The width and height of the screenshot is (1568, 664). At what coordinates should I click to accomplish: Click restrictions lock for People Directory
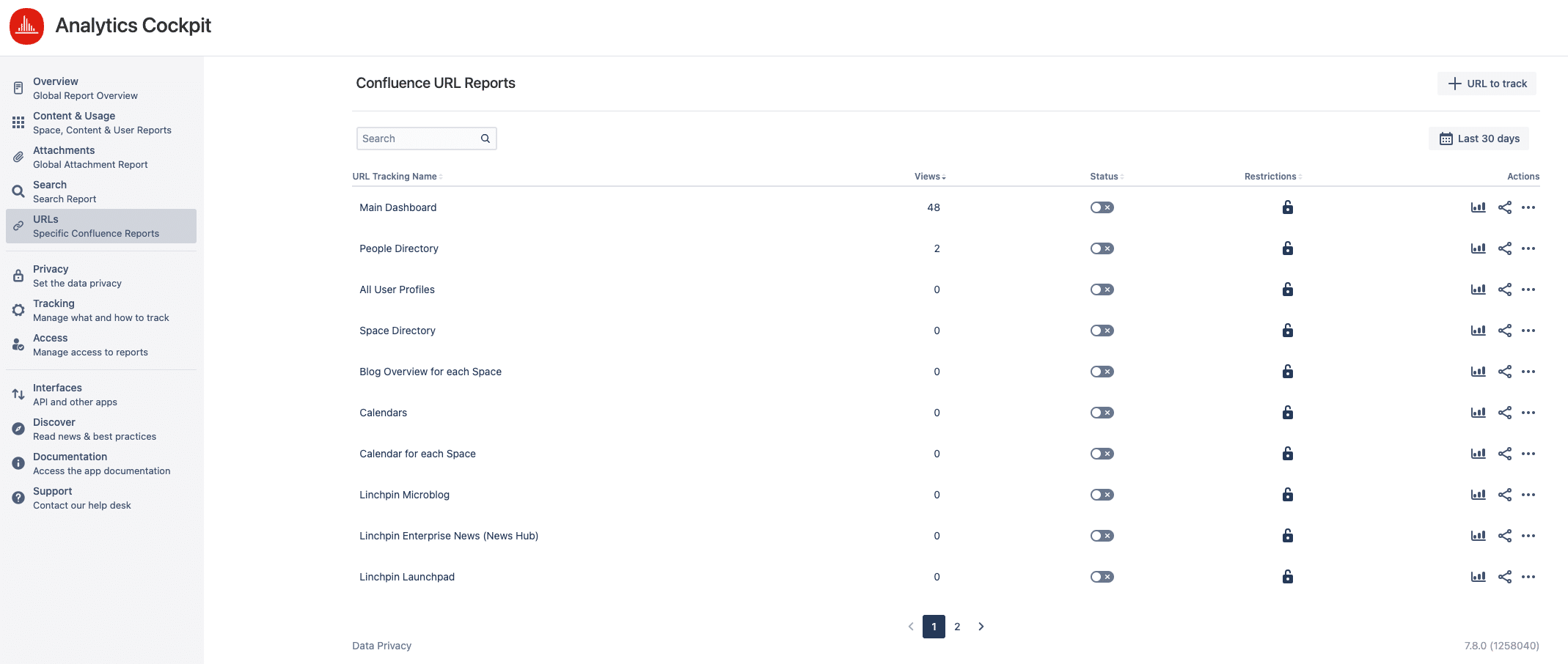coord(1287,248)
